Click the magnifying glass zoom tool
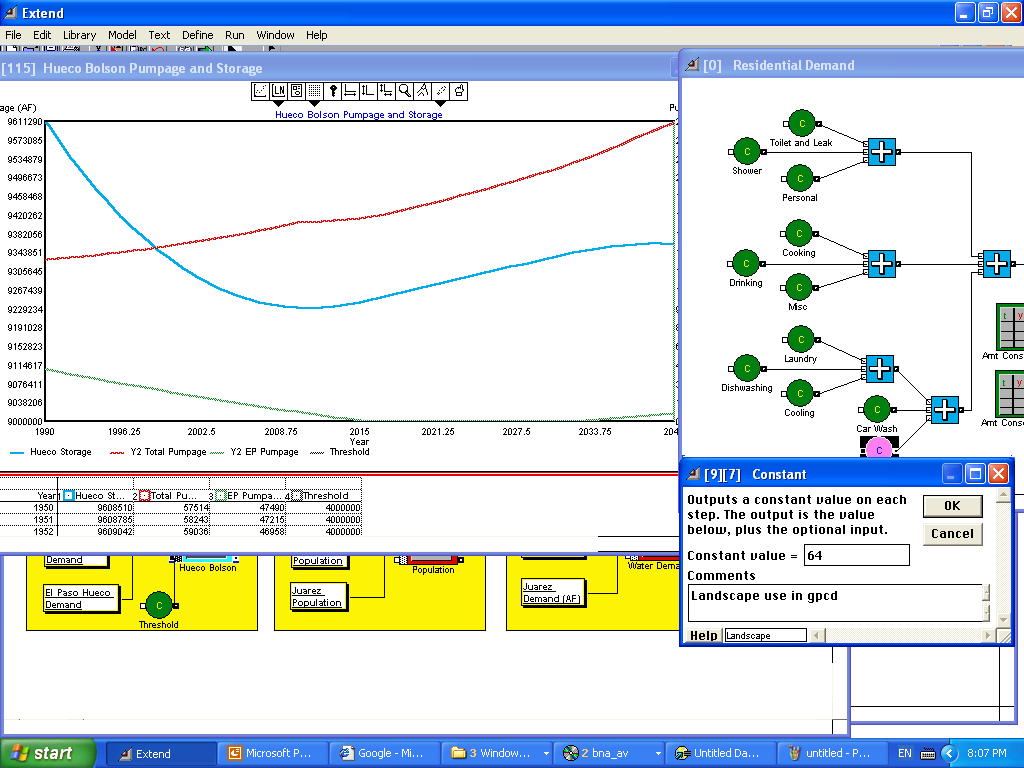The width and height of the screenshot is (1024, 768). click(x=405, y=91)
